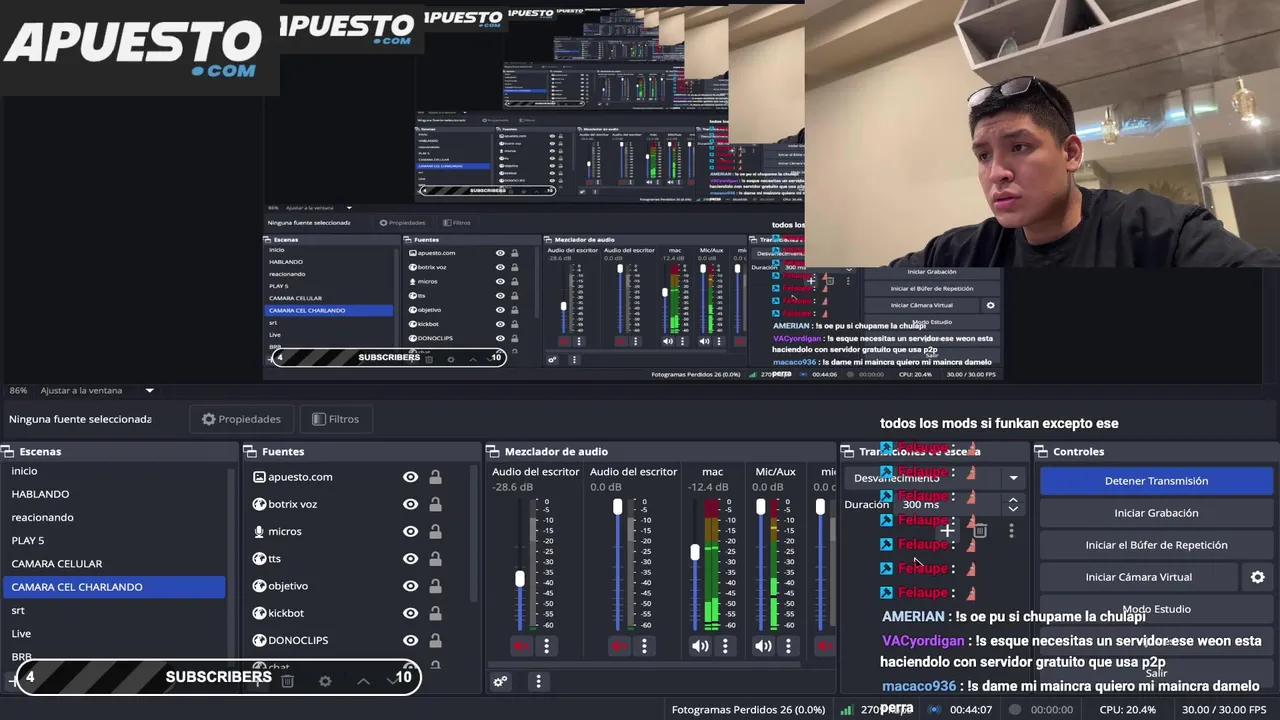The height and width of the screenshot is (720, 1280).
Task: Click the browser source icon beside tts
Action: pos(259,559)
